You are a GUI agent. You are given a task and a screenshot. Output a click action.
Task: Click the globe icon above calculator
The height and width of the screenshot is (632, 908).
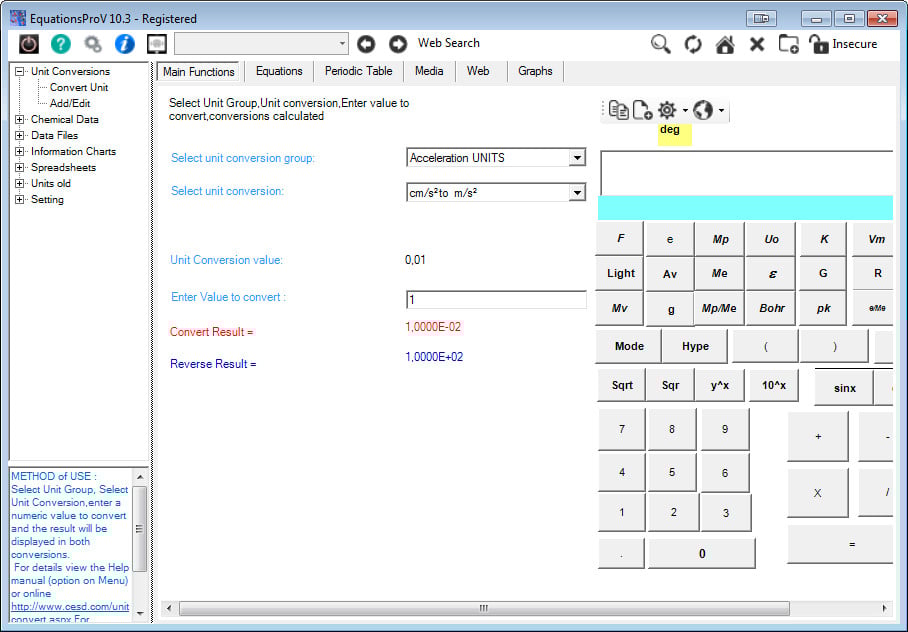pos(703,110)
